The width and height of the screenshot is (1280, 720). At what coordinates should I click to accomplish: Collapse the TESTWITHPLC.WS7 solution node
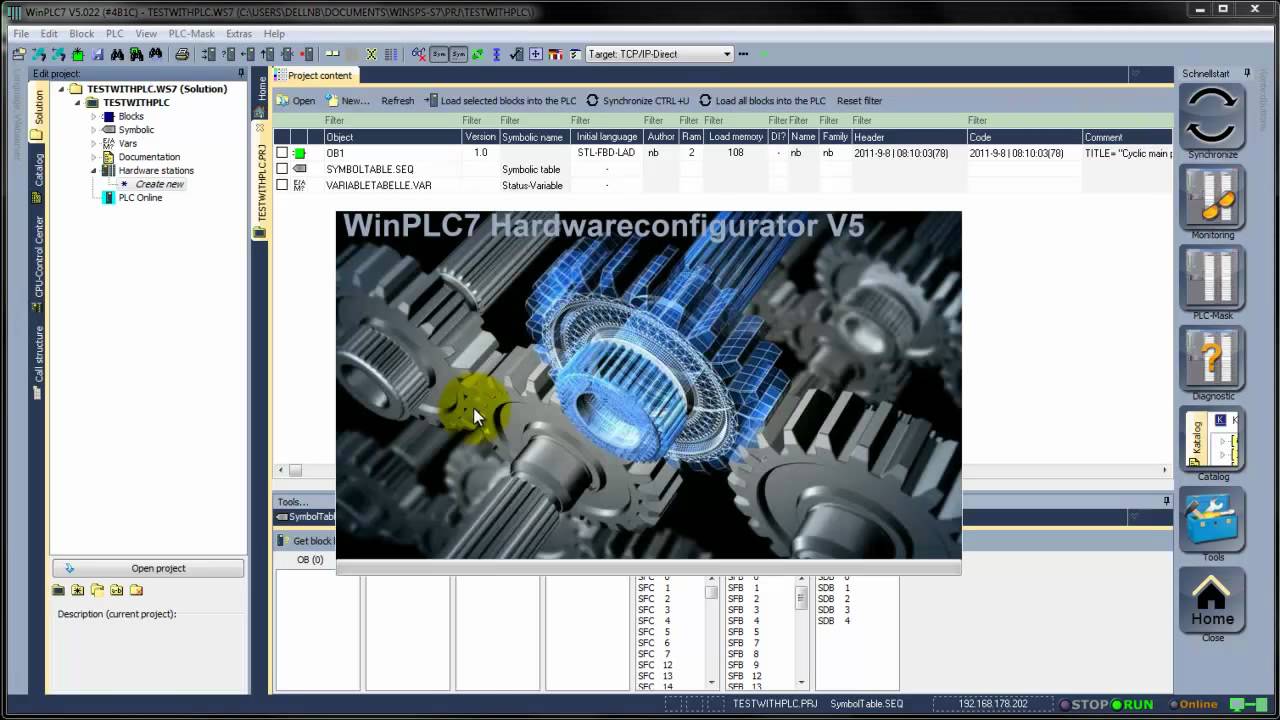point(62,89)
